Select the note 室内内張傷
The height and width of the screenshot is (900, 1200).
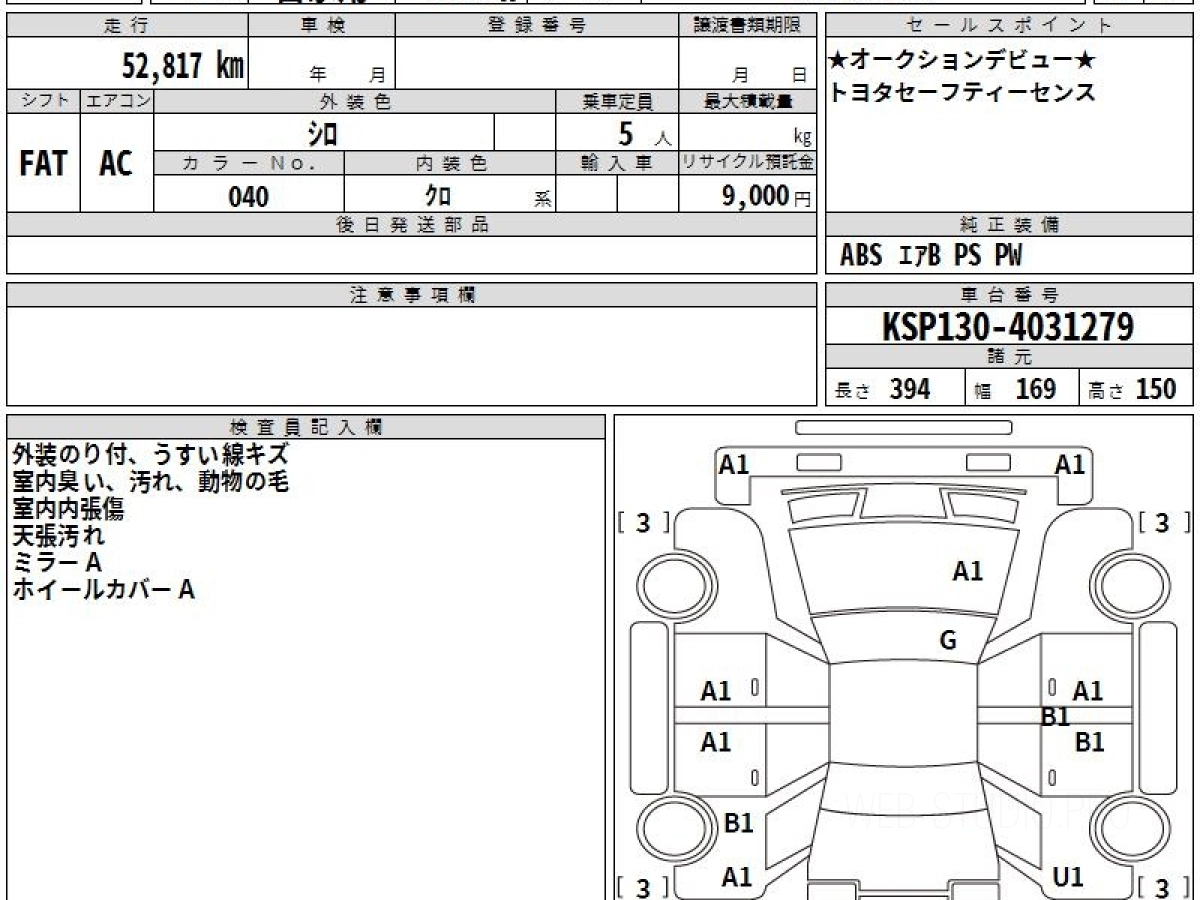click(68, 509)
